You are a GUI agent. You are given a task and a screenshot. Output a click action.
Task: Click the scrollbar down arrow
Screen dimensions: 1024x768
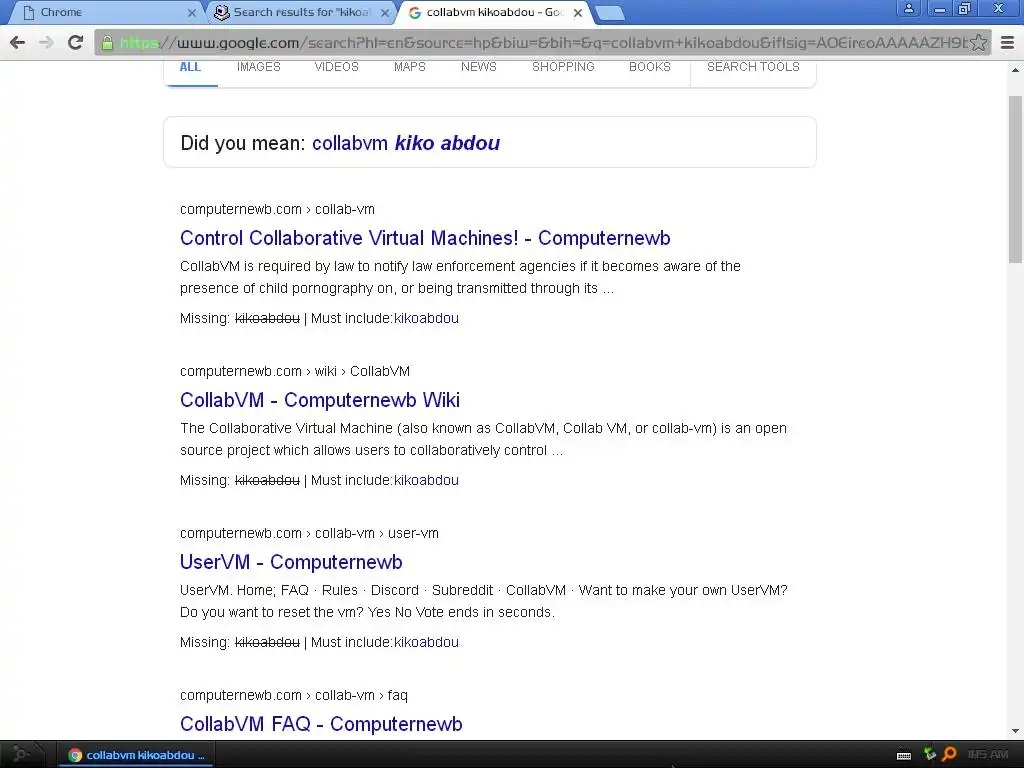(1015, 731)
